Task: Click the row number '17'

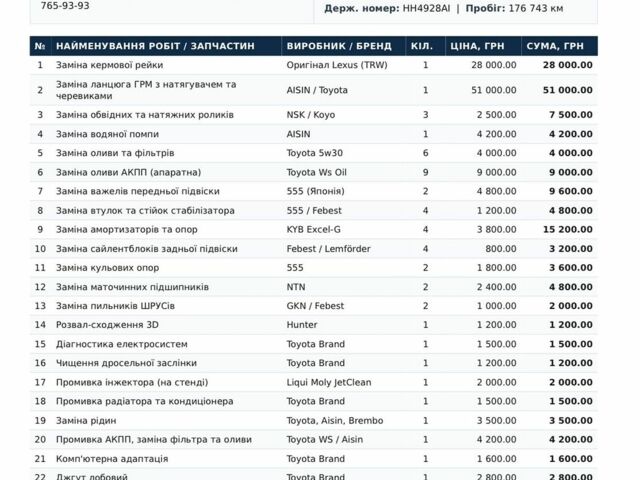Action: click(40, 382)
